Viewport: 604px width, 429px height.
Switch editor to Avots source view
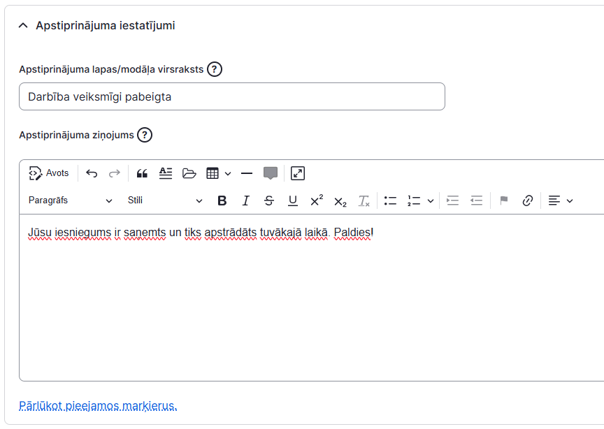[x=49, y=173]
